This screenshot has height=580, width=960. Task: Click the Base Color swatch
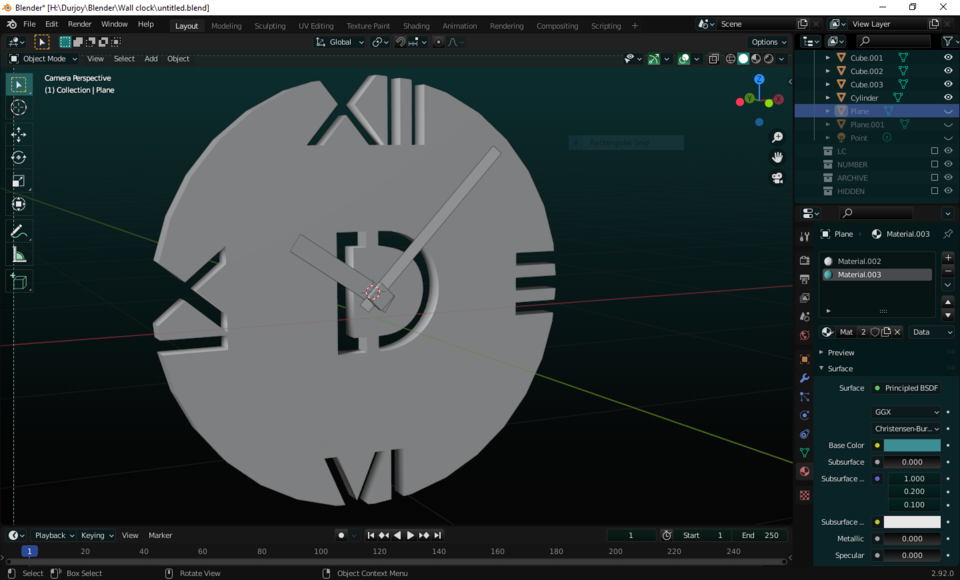(911, 445)
